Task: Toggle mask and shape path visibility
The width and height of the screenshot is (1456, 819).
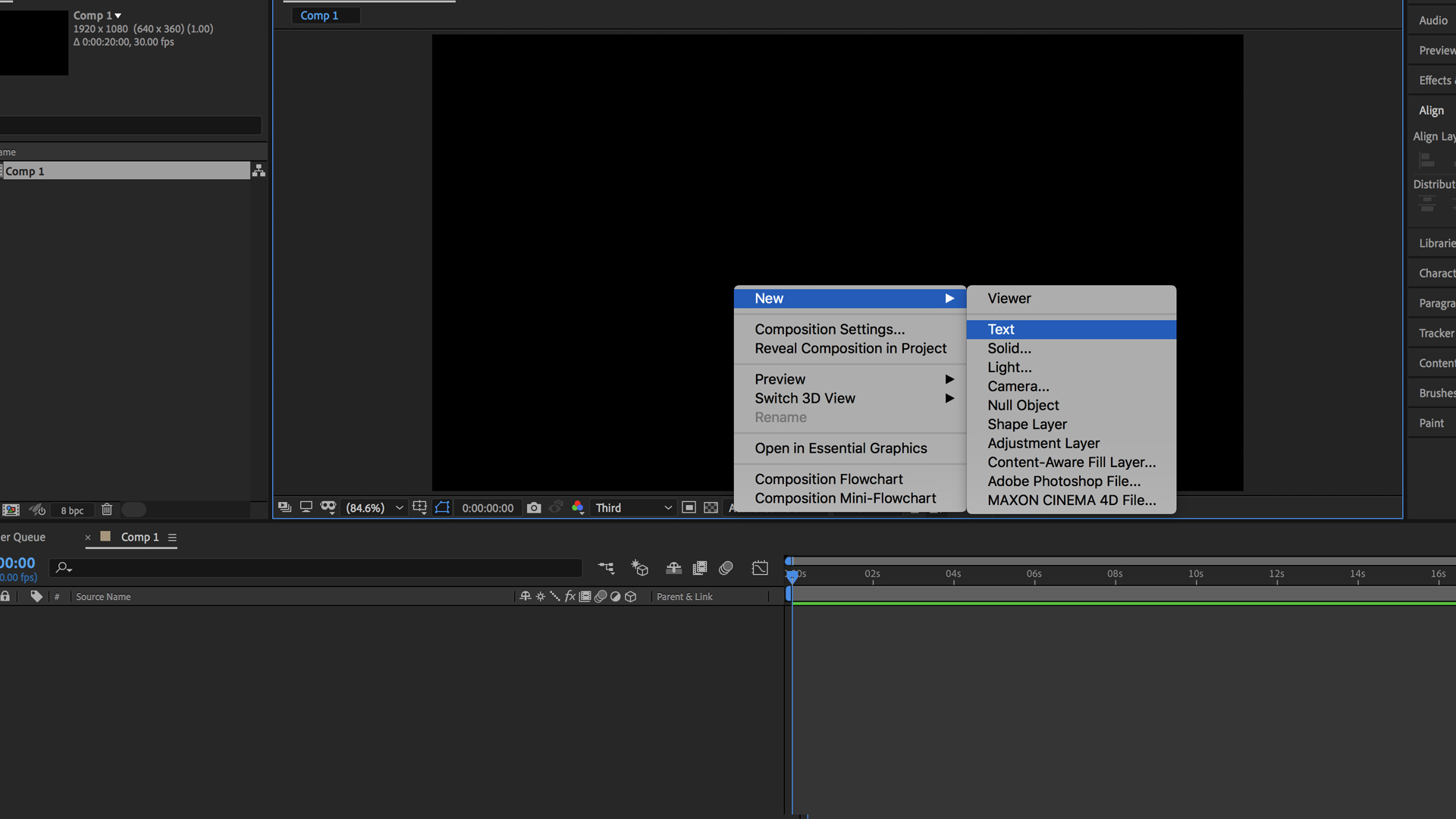Action: click(442, 507)
